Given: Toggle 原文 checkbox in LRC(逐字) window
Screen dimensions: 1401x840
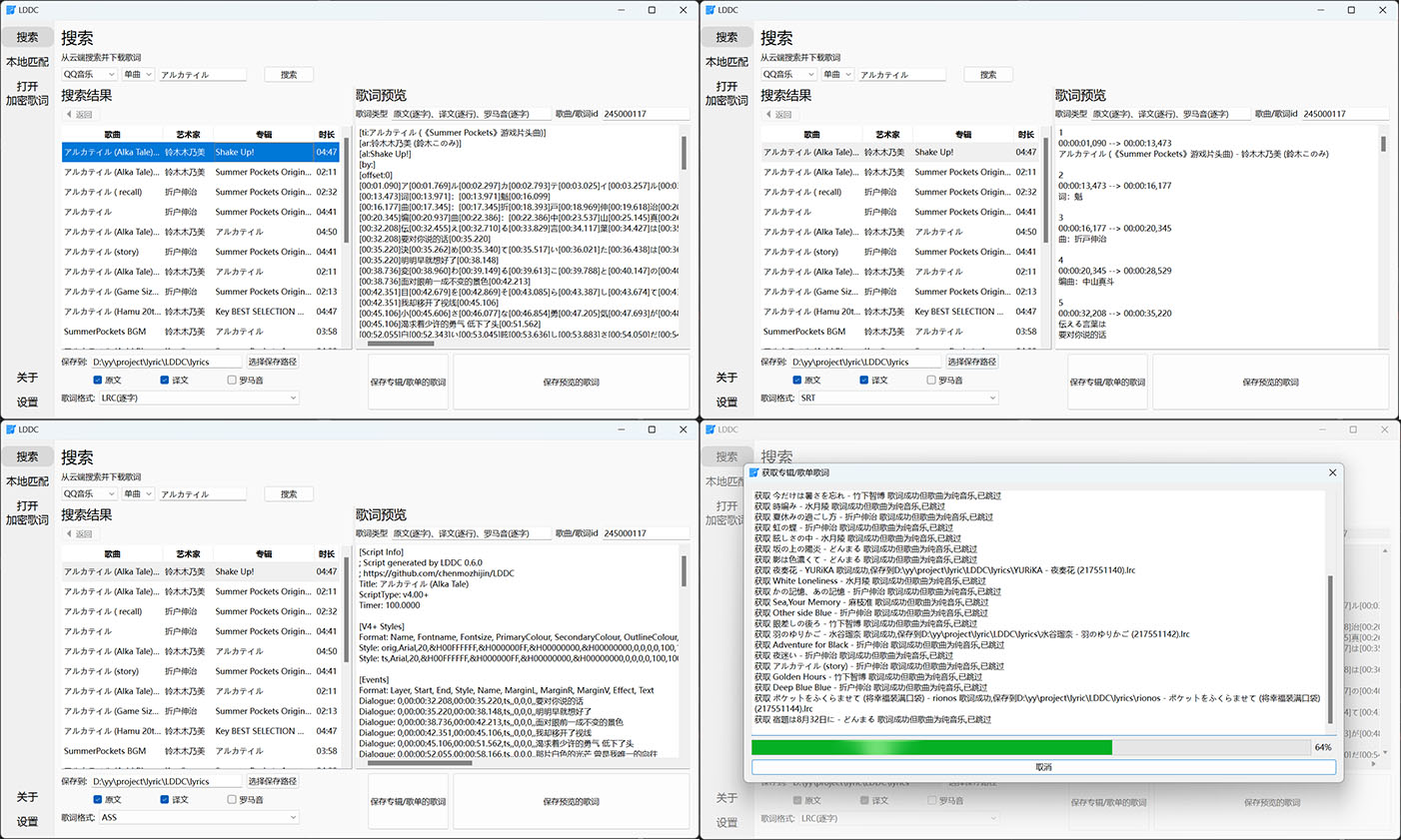Looking at the screenshot, I should 97,380.
